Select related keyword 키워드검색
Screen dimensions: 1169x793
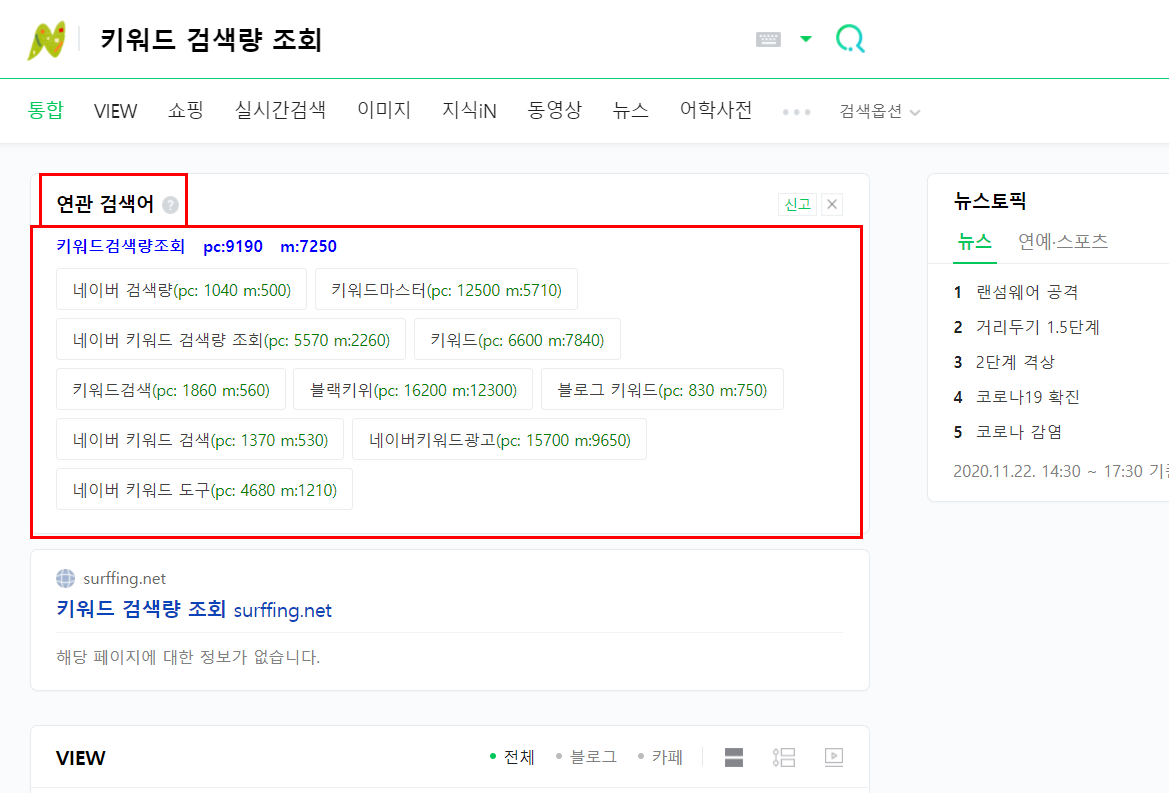(x=171, y=390)
